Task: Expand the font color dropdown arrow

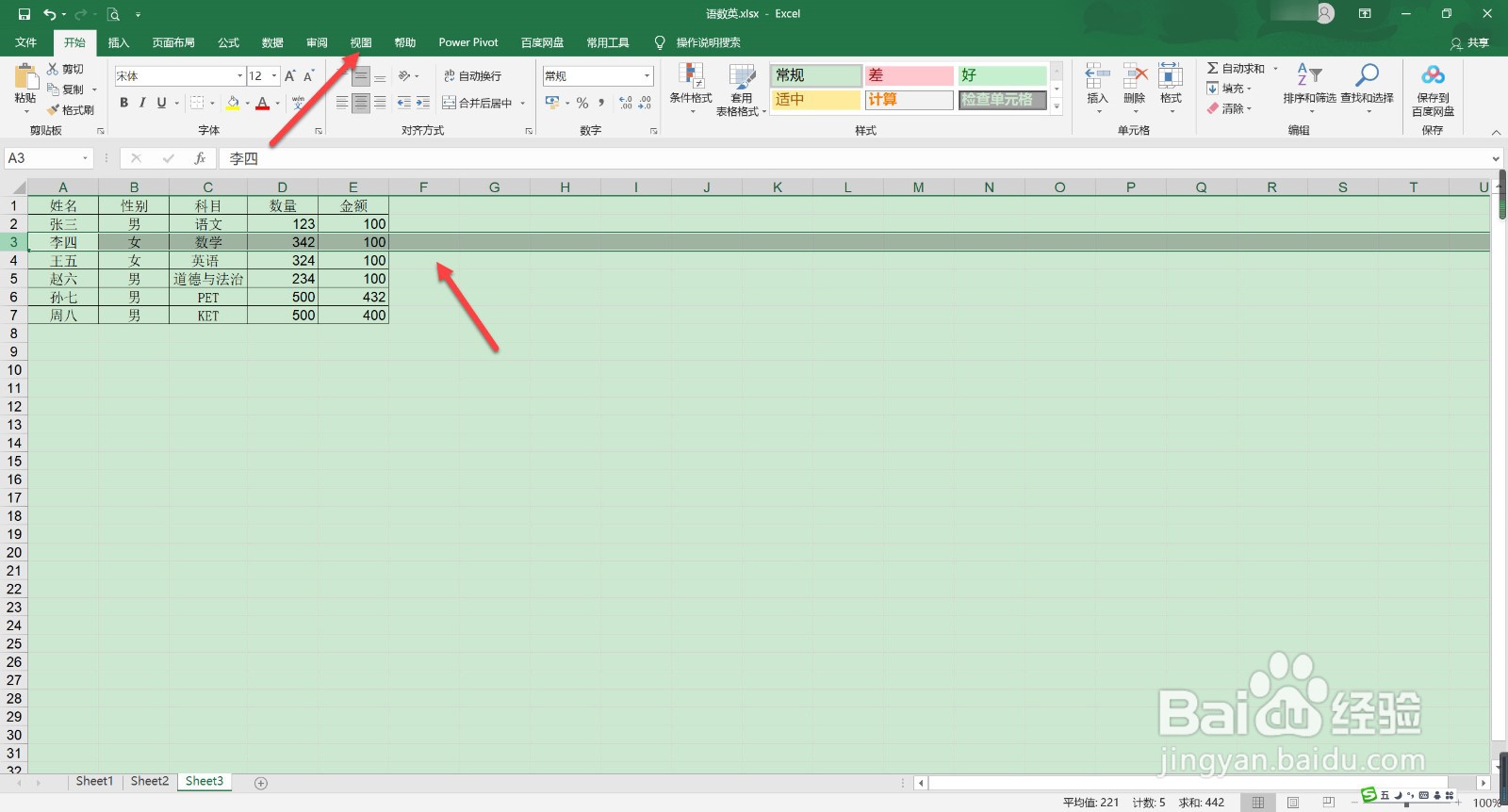Action: [x=277, y=103]
